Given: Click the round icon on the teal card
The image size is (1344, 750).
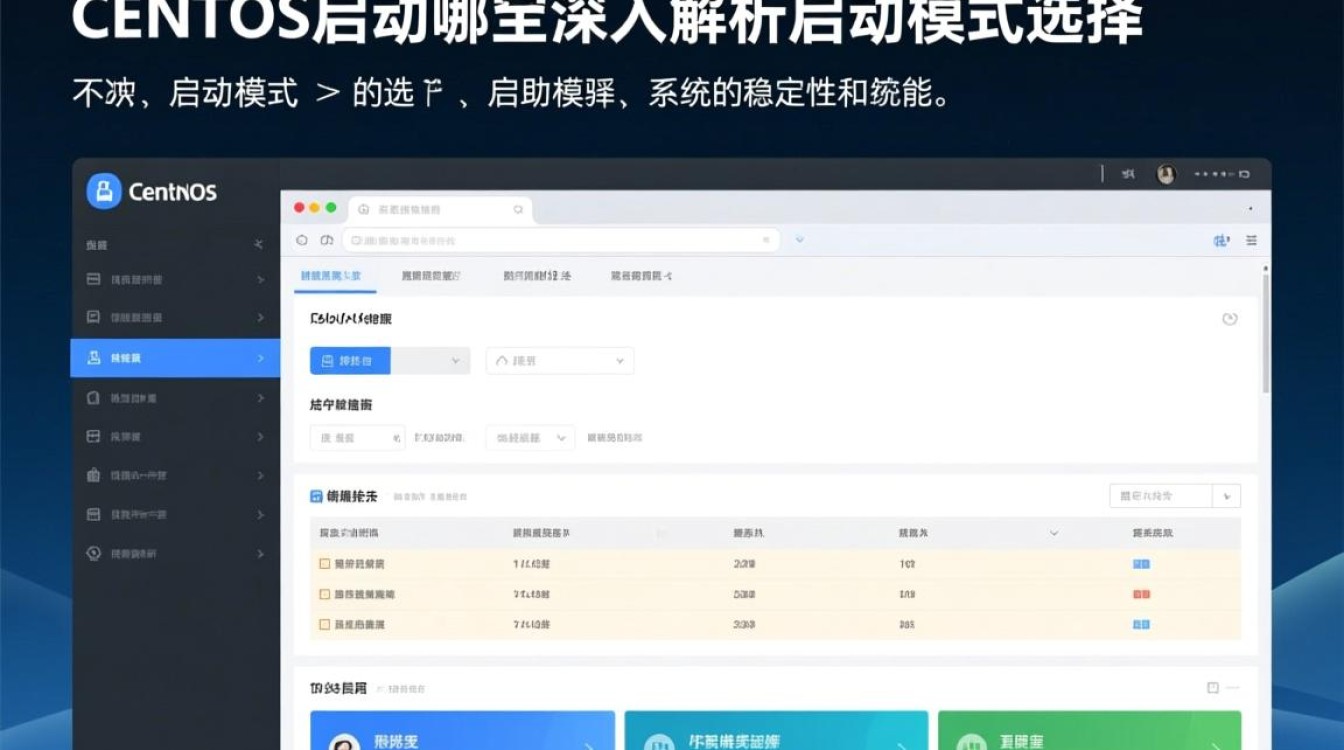Looking at the screenshot, I should click(658, 742).
